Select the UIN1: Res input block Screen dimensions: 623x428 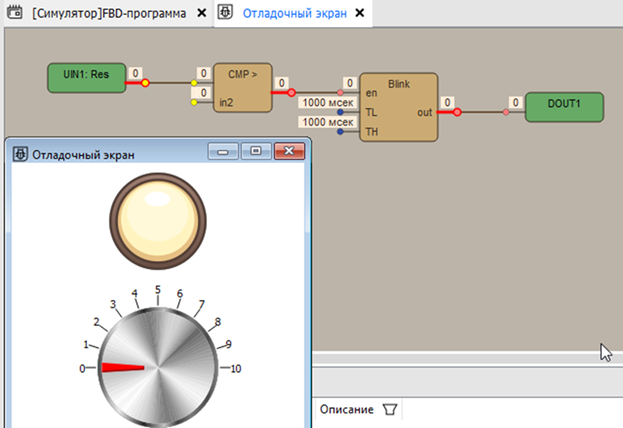click(86, 77)
